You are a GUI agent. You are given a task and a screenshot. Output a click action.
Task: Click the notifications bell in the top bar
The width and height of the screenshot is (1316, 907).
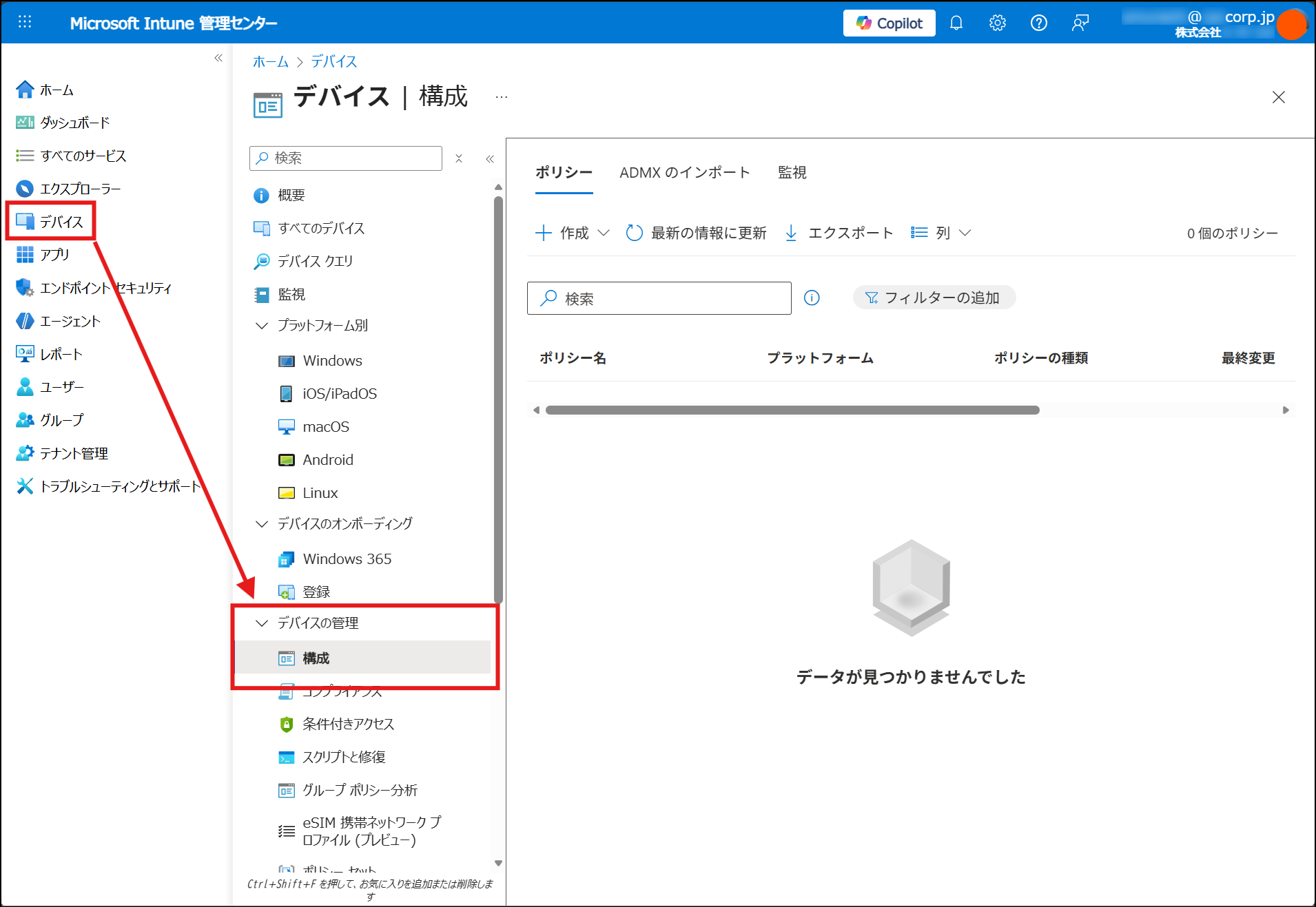[956, 23]
